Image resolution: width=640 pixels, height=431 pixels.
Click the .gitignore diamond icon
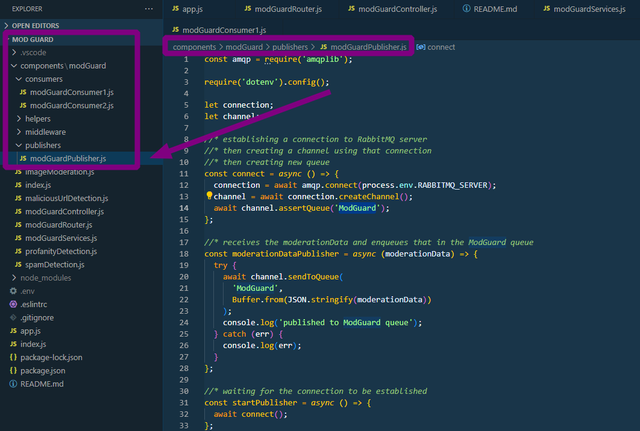13,318
